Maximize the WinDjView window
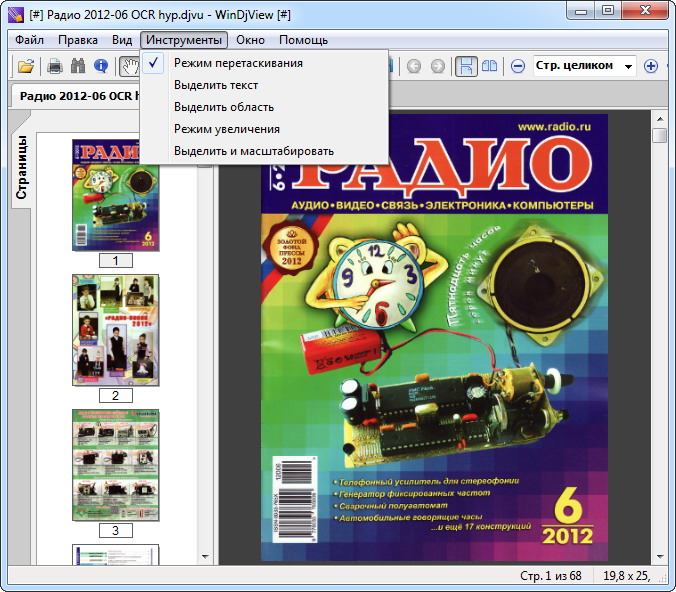 click(608, 11)
